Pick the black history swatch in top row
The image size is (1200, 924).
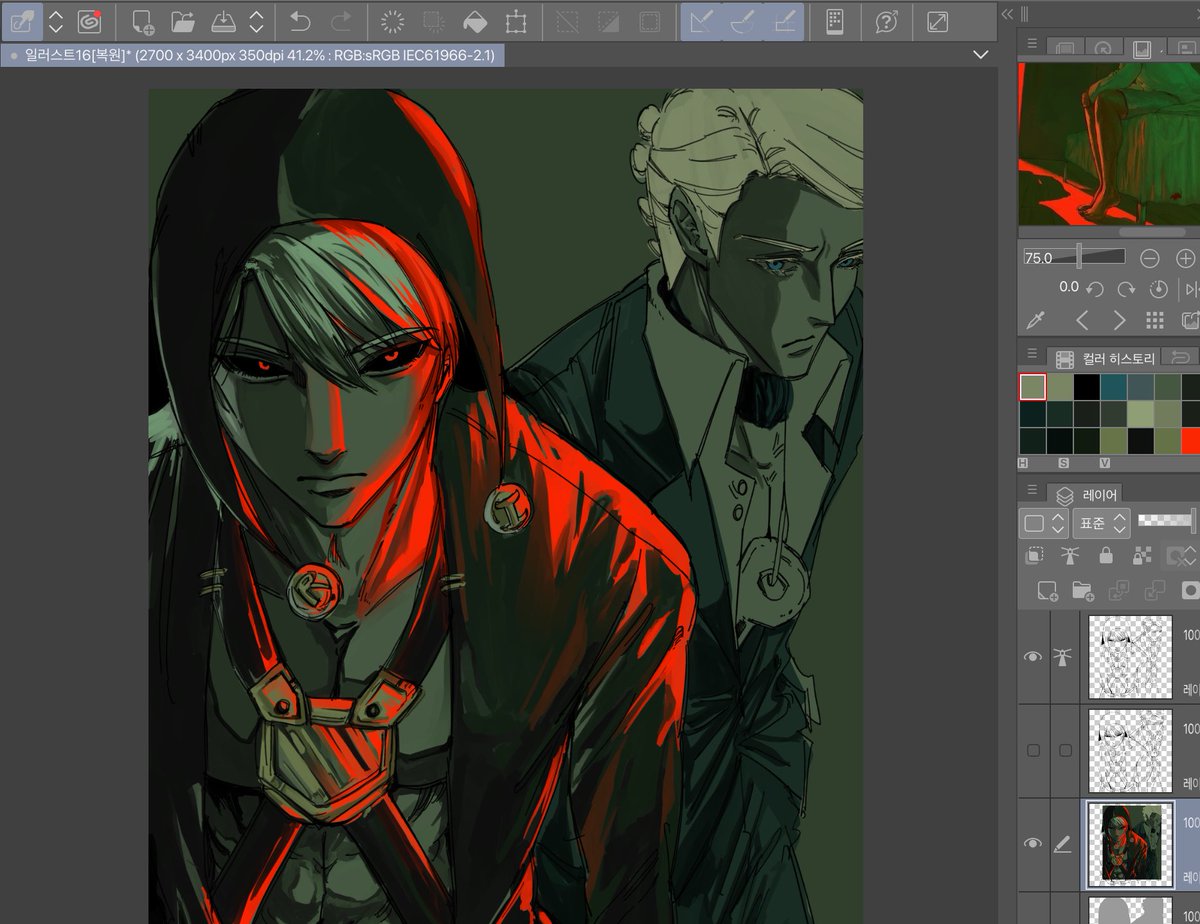(1086, 387)
